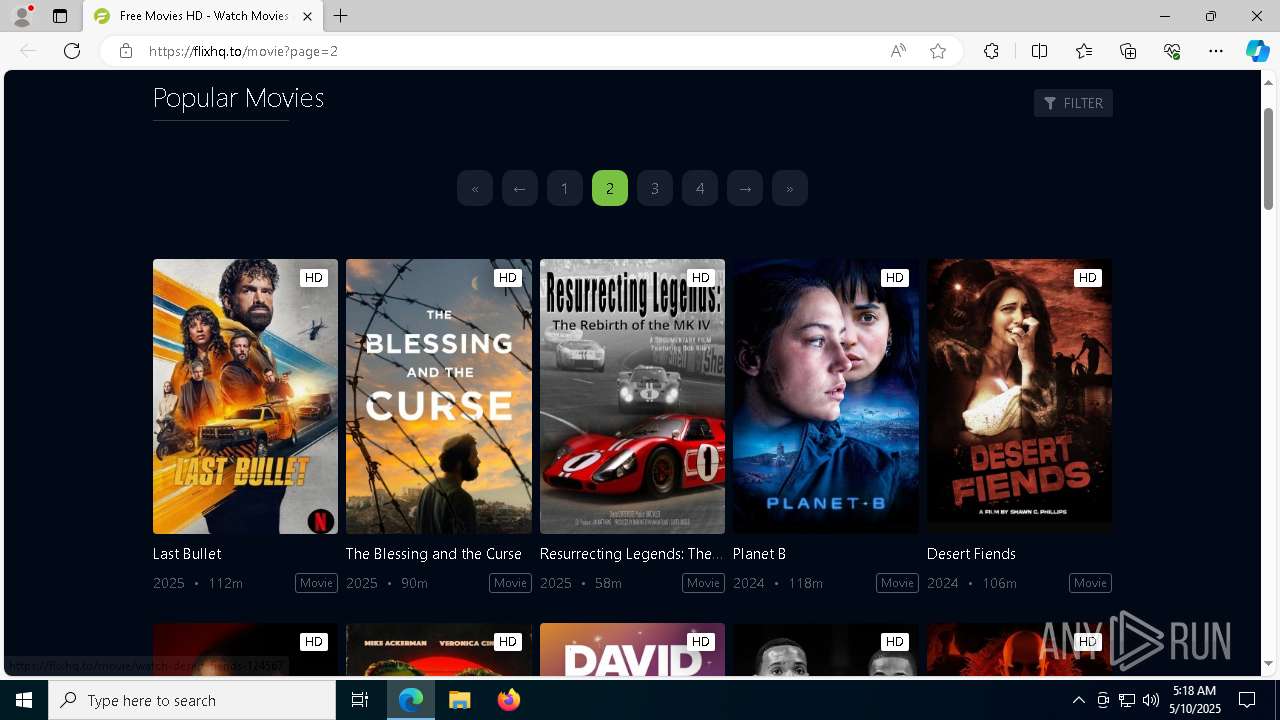Jump to first page with « button
This screenshot has width=1280, height=720.
tap(475, 188)
